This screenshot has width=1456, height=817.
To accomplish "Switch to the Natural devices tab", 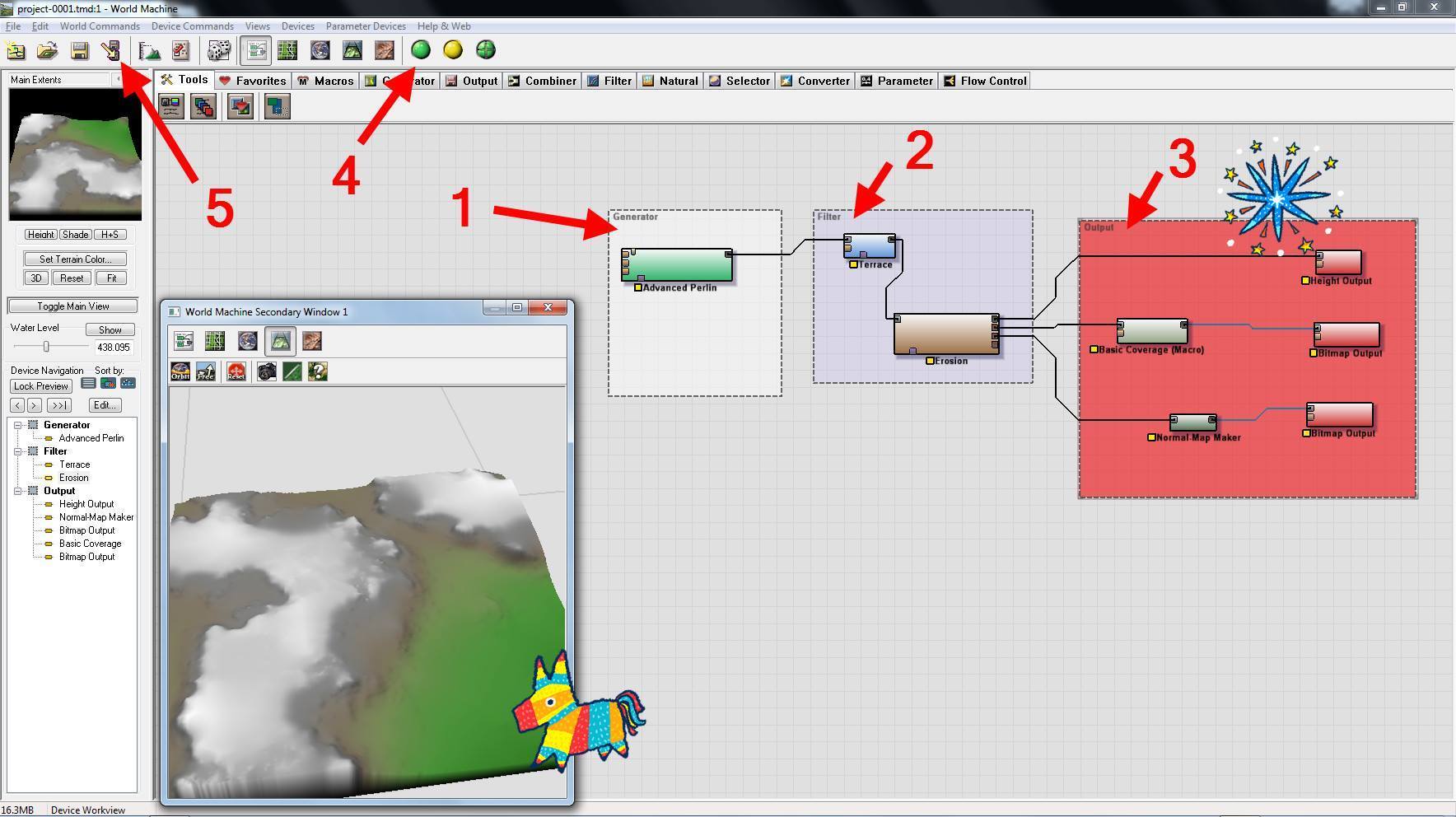I will [670, 81].
